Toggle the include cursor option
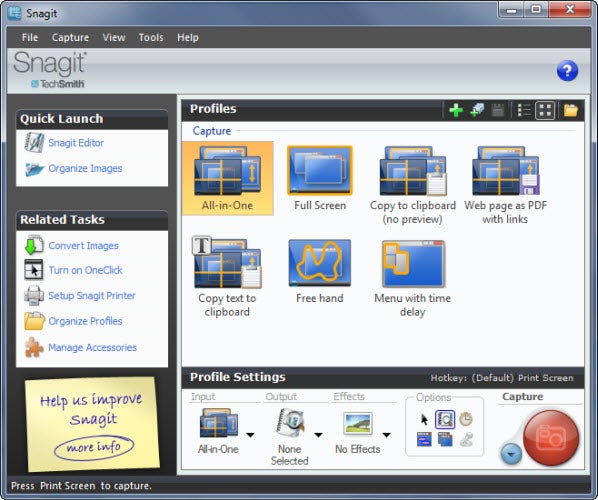Image resolution: width=598 pixels, height=500 pixels. (x=424, y=420)
